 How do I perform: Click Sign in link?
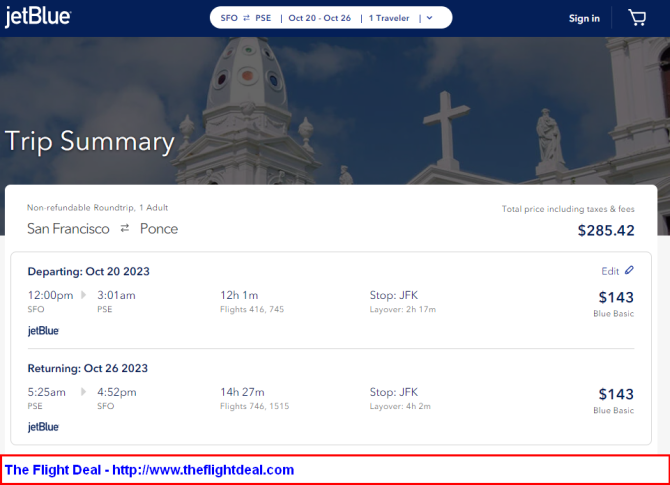click(584, 18)
